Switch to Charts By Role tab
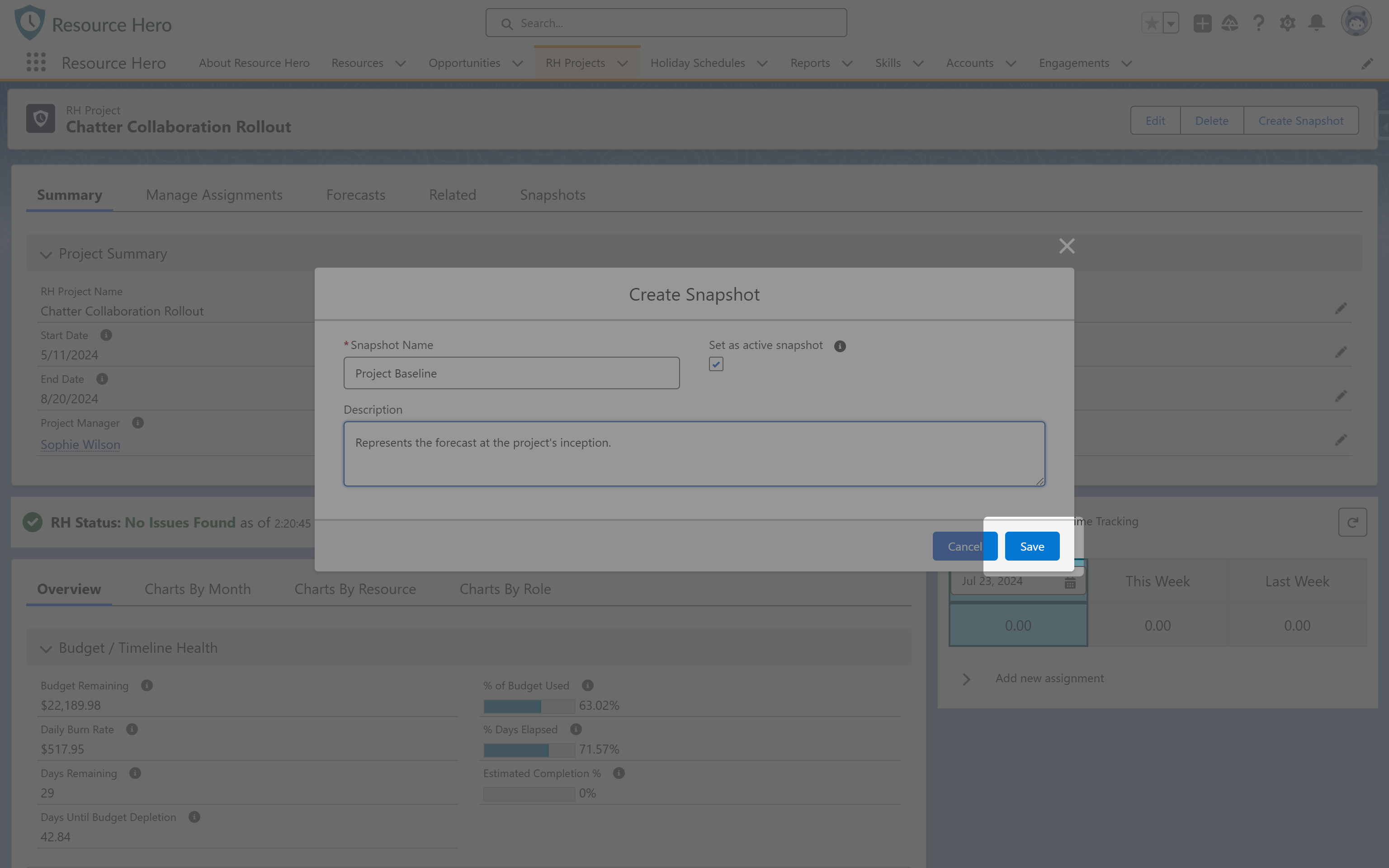 (505, 589)
